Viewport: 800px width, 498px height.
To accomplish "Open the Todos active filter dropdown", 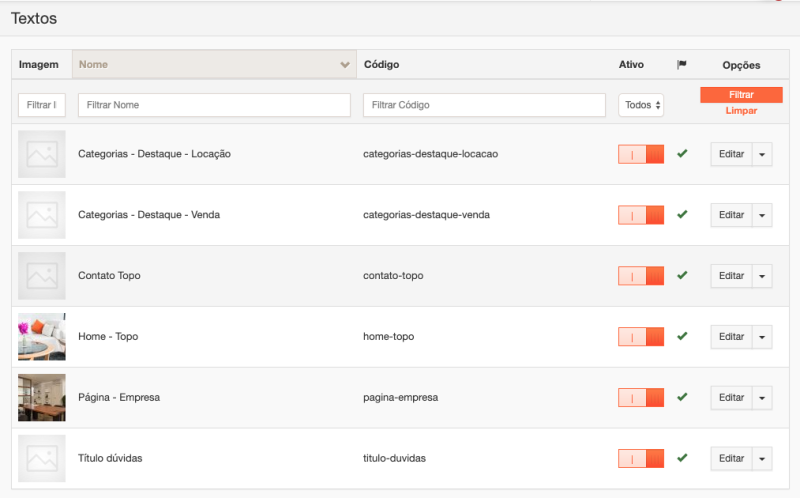I will [641, 105].
